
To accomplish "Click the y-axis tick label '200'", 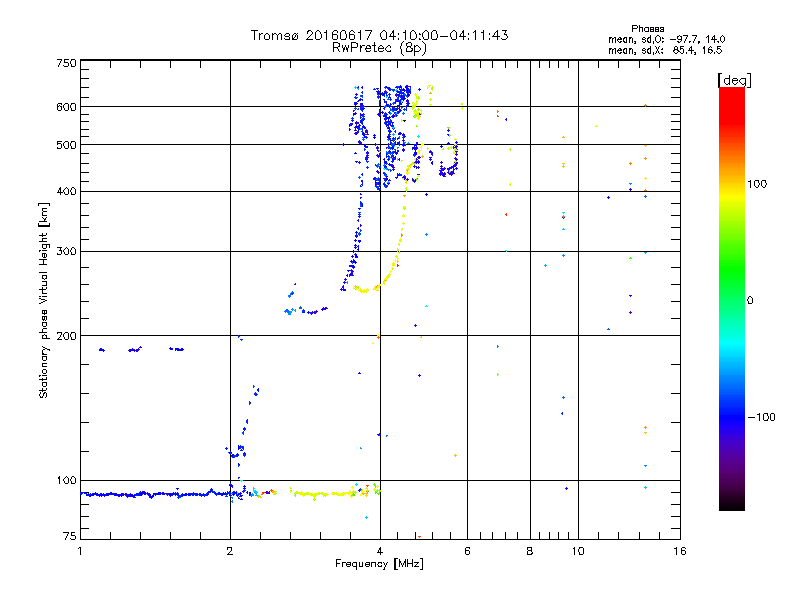I will point(66,336).
